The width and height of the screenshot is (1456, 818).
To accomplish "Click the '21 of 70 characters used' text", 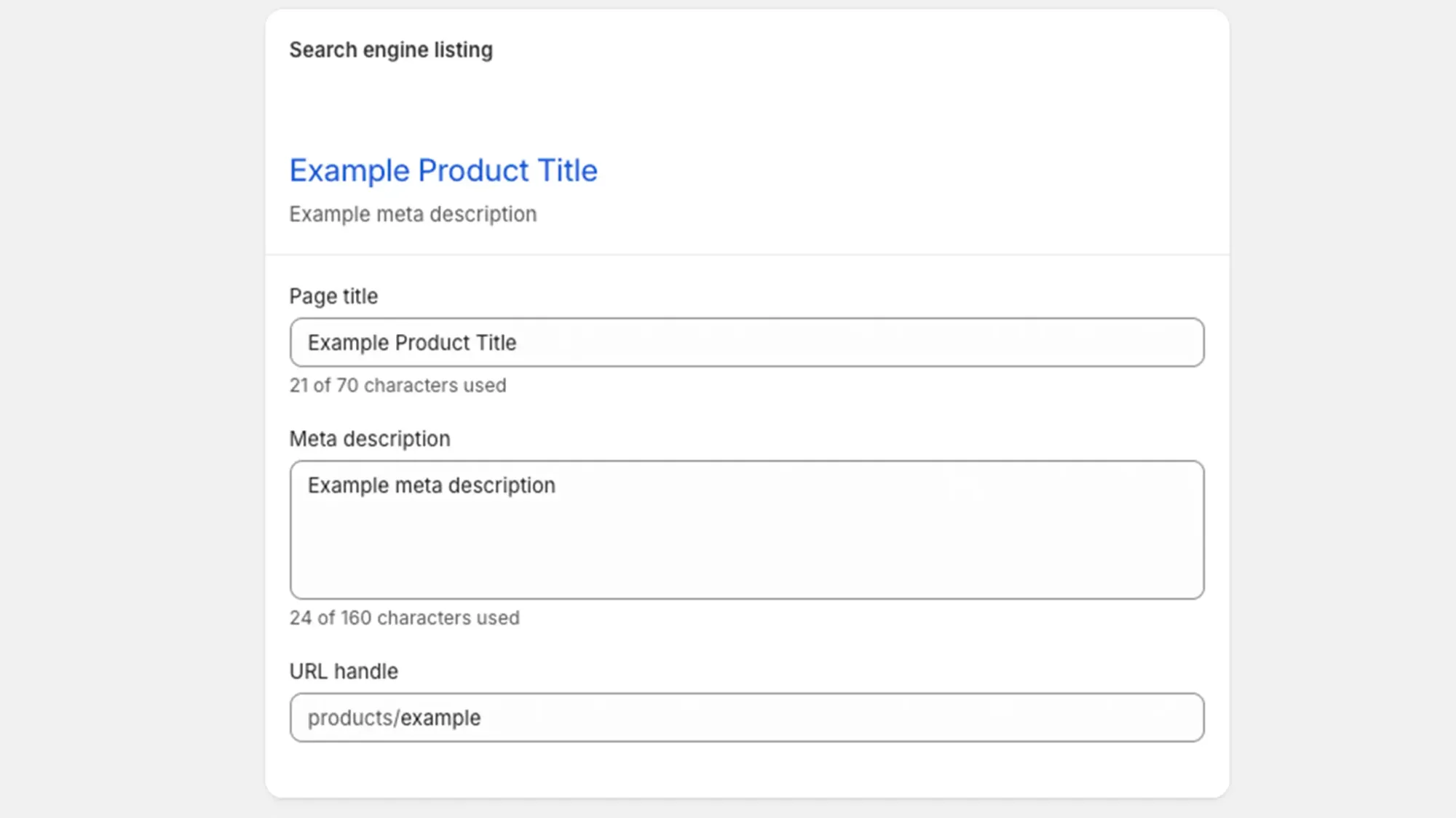I will pos(397,385).
